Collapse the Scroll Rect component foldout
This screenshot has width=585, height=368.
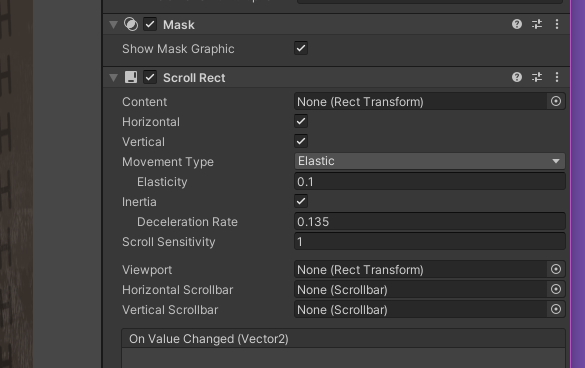pos(113,78)
